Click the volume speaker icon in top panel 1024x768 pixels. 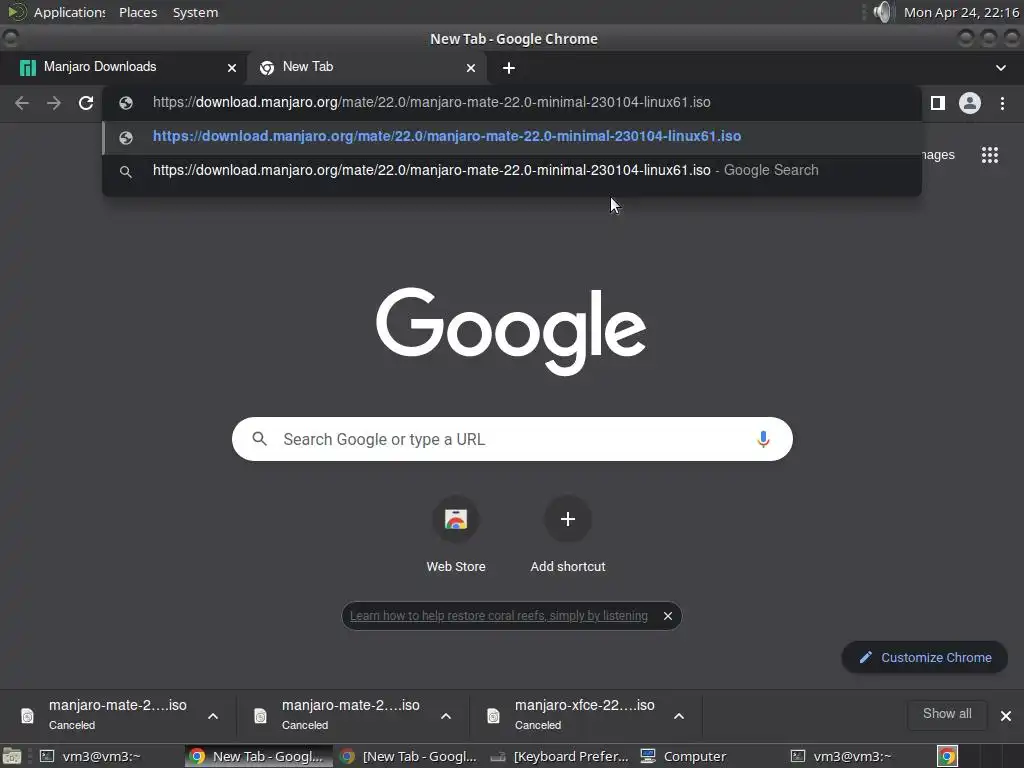tap(882, 12)
